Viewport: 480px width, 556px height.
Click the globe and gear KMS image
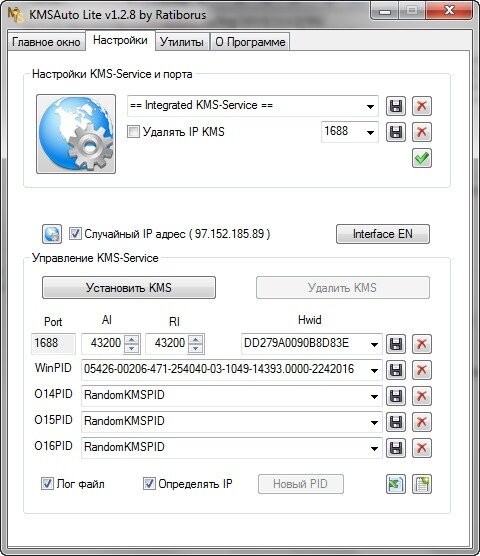point(76,134)
